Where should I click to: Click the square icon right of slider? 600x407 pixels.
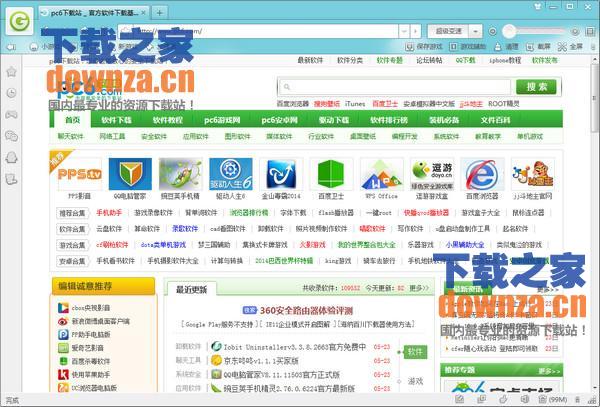(x=590, y=31)
